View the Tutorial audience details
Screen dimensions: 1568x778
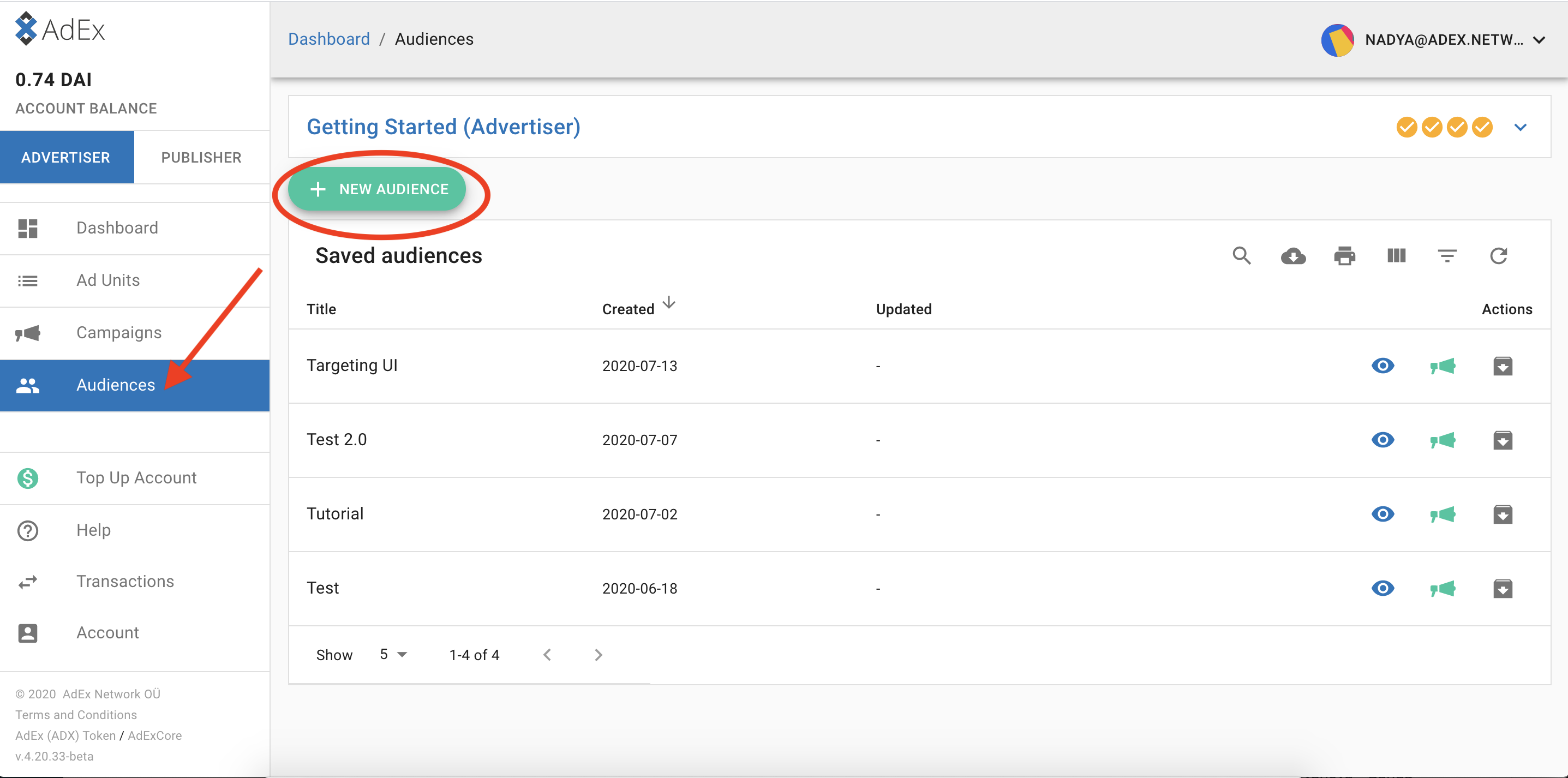click(1383, 514)
